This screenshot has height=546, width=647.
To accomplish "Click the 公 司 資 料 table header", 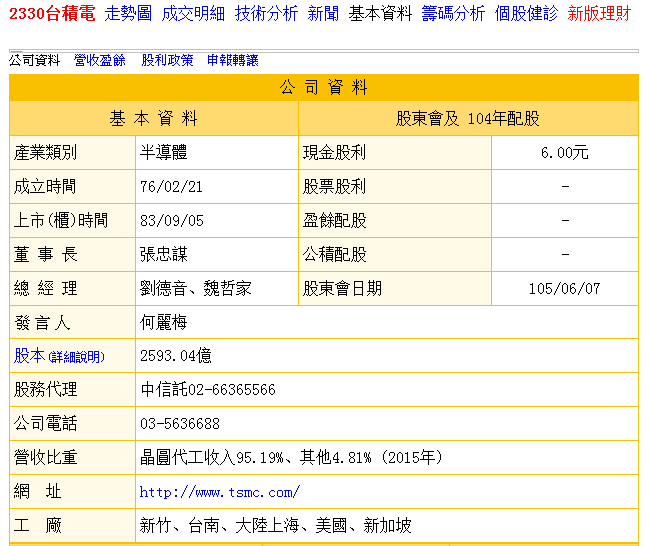I will [x=324, y=87].
